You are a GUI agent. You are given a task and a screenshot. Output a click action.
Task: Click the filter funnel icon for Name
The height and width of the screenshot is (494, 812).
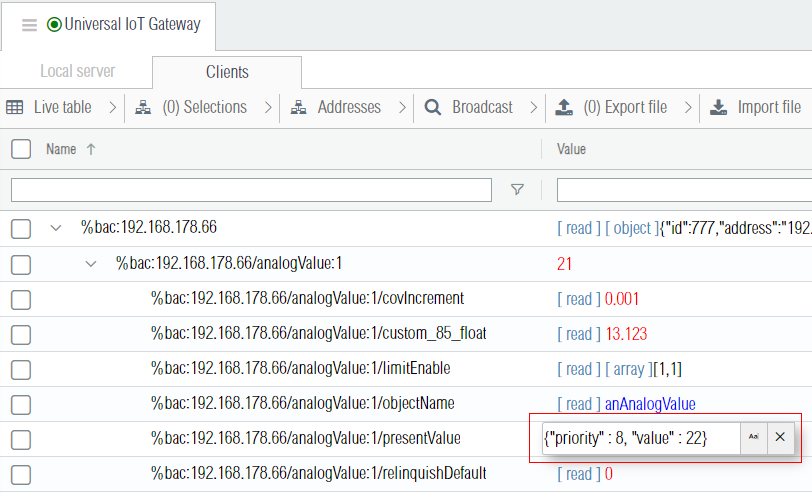pyautogui.click(x=517, y=190)
